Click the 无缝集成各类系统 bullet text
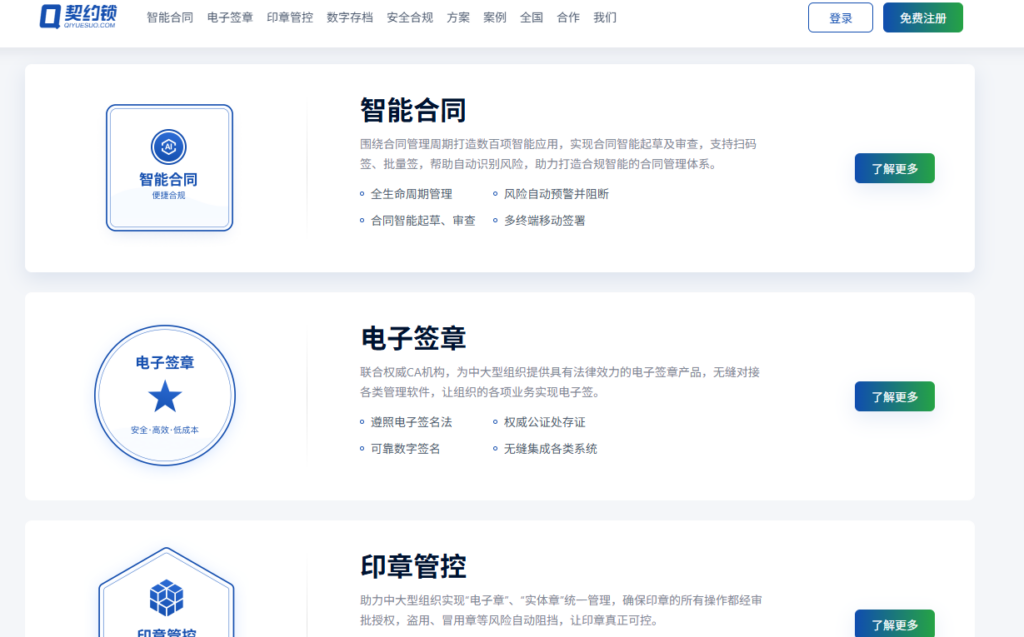 [x=551, y=449]
